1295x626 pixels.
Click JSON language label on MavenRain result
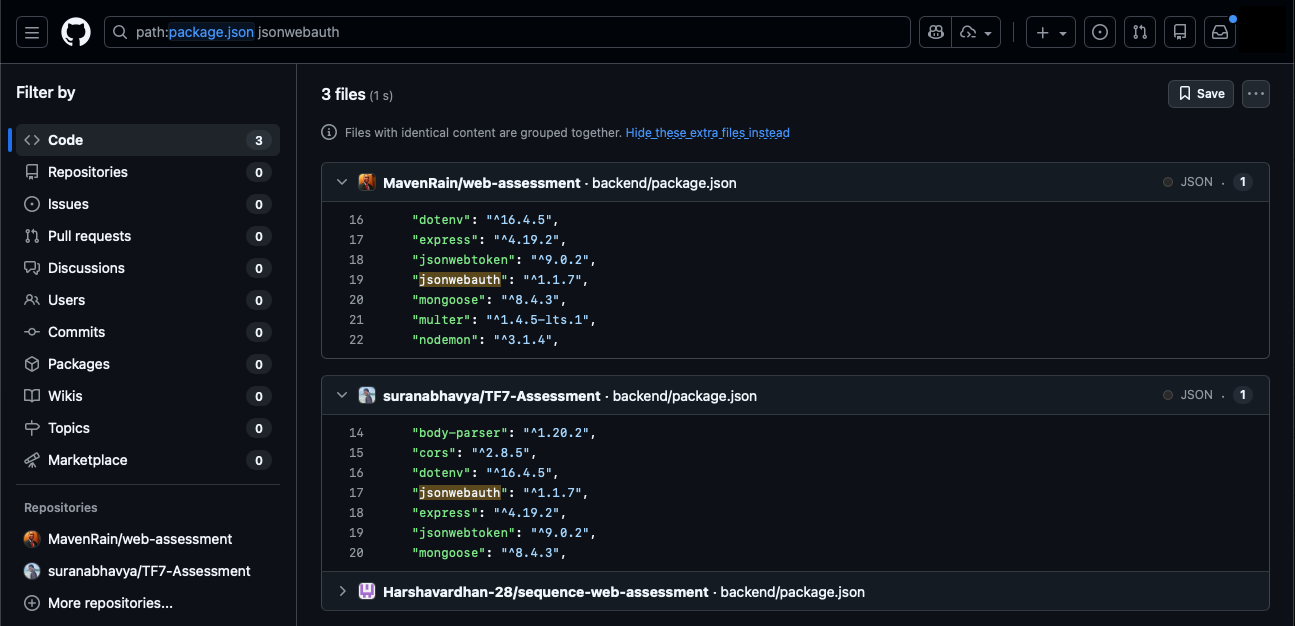coord(1196,182)
